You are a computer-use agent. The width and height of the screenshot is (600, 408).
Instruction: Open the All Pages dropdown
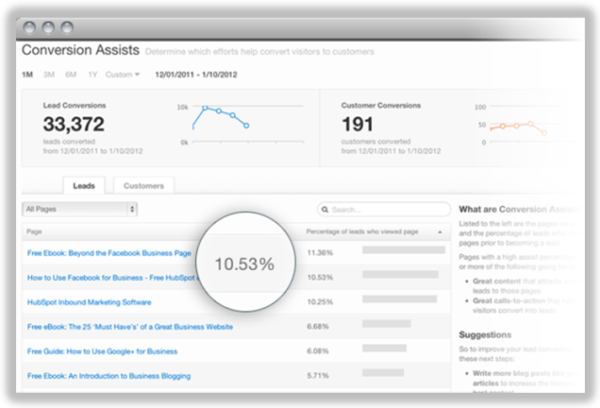coord(80,209)
